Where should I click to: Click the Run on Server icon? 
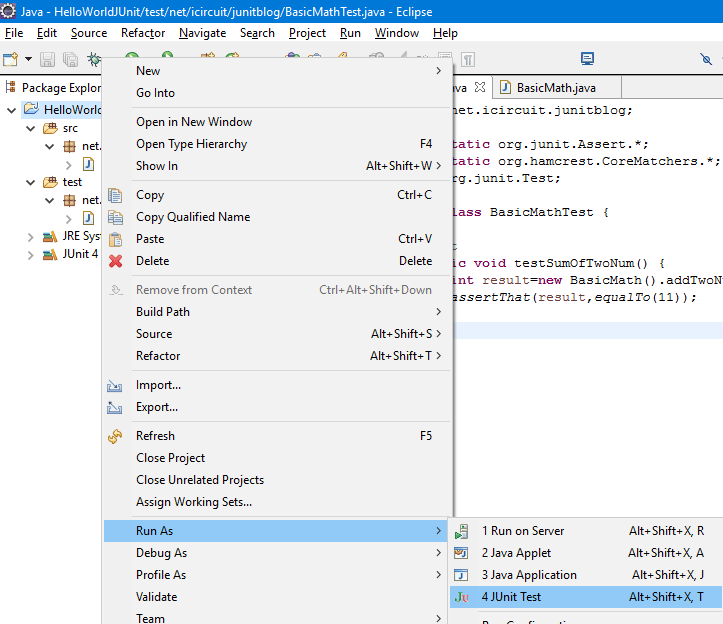pos(462,531)
